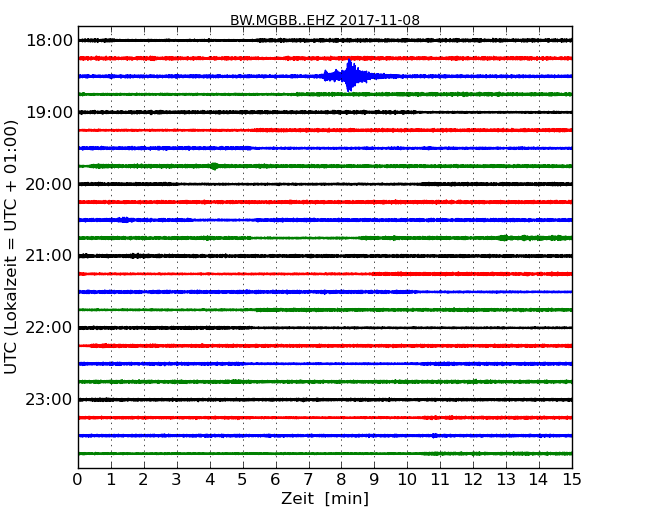Screen dimensions: 650x520
Task: Click the 19:00 time label
Action: point(49,112)
